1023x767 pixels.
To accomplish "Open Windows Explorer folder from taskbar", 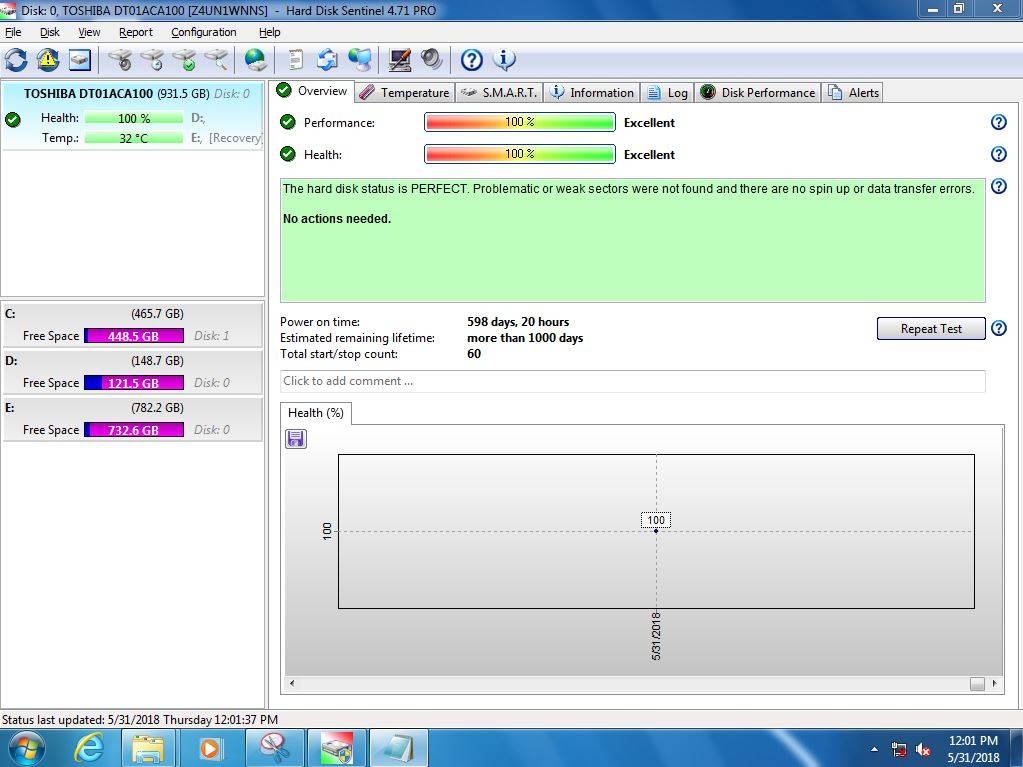I will (x=148, y=747).
